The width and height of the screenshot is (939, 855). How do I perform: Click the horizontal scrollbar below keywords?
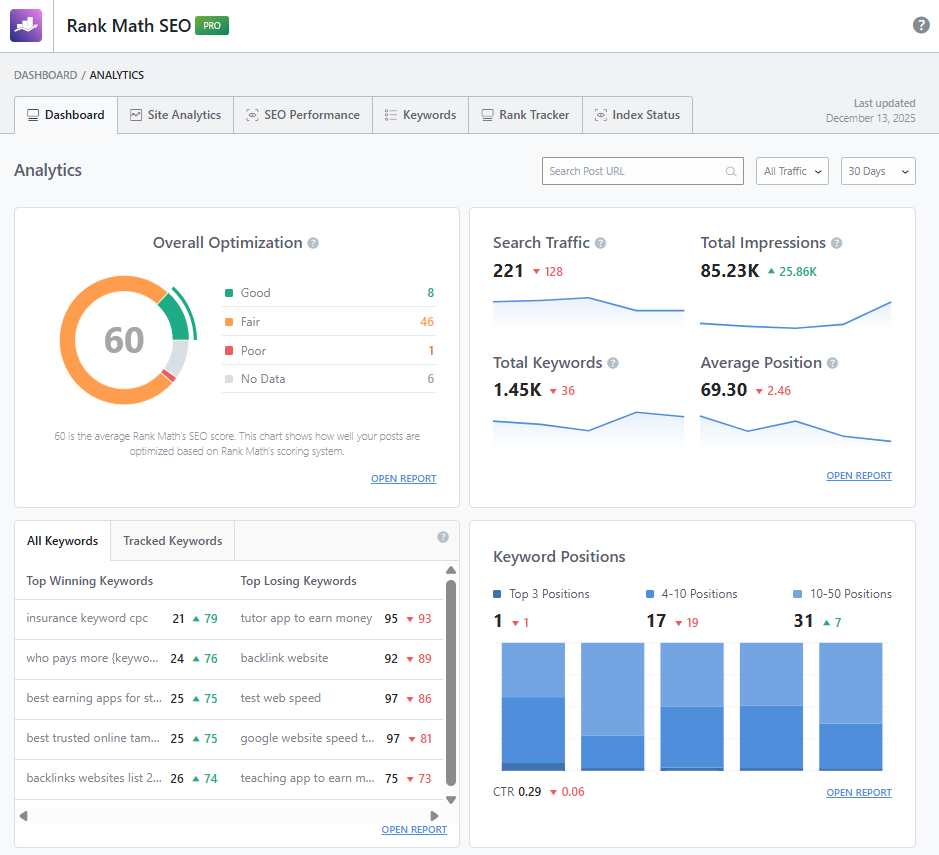pos(229,815)
